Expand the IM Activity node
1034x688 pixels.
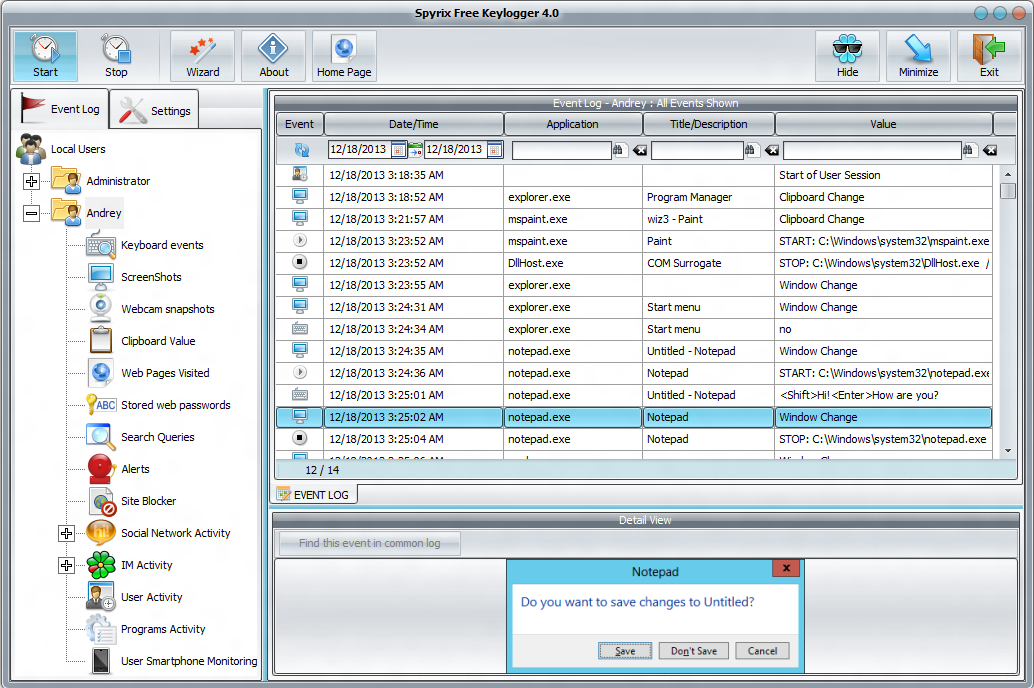[66, 565]
